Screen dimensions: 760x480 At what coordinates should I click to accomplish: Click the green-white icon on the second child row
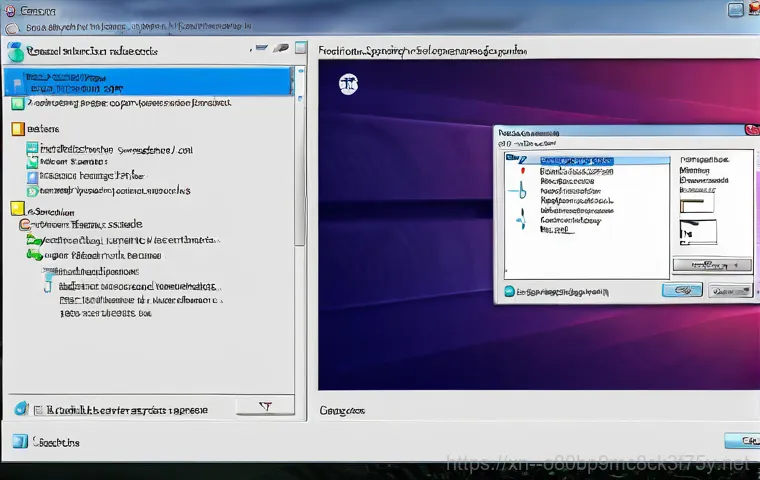click(x=32, y=161)
